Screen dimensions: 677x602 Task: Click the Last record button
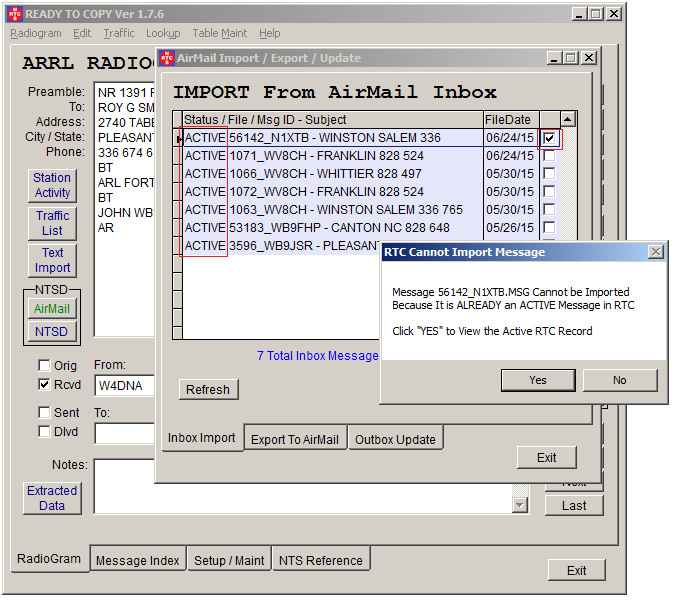click(x=574, y=505)
